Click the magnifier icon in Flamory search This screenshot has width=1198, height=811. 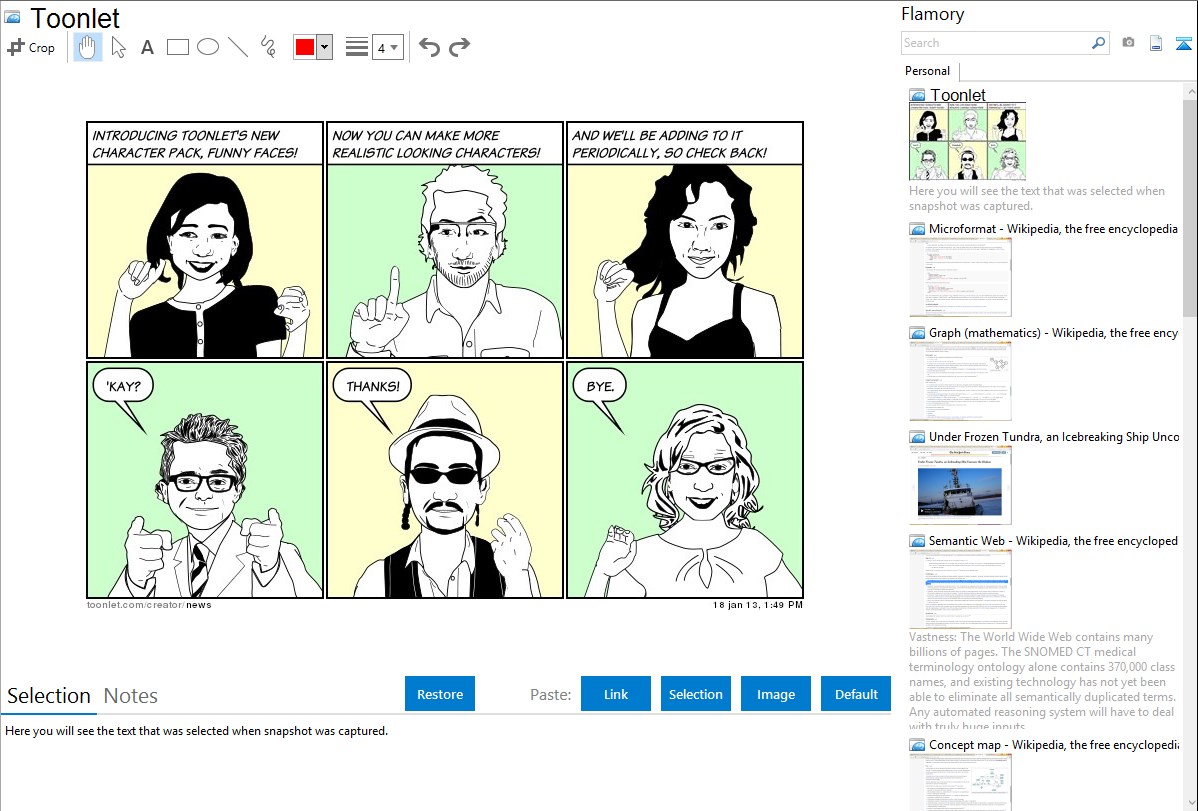(x=1098, y=43)
